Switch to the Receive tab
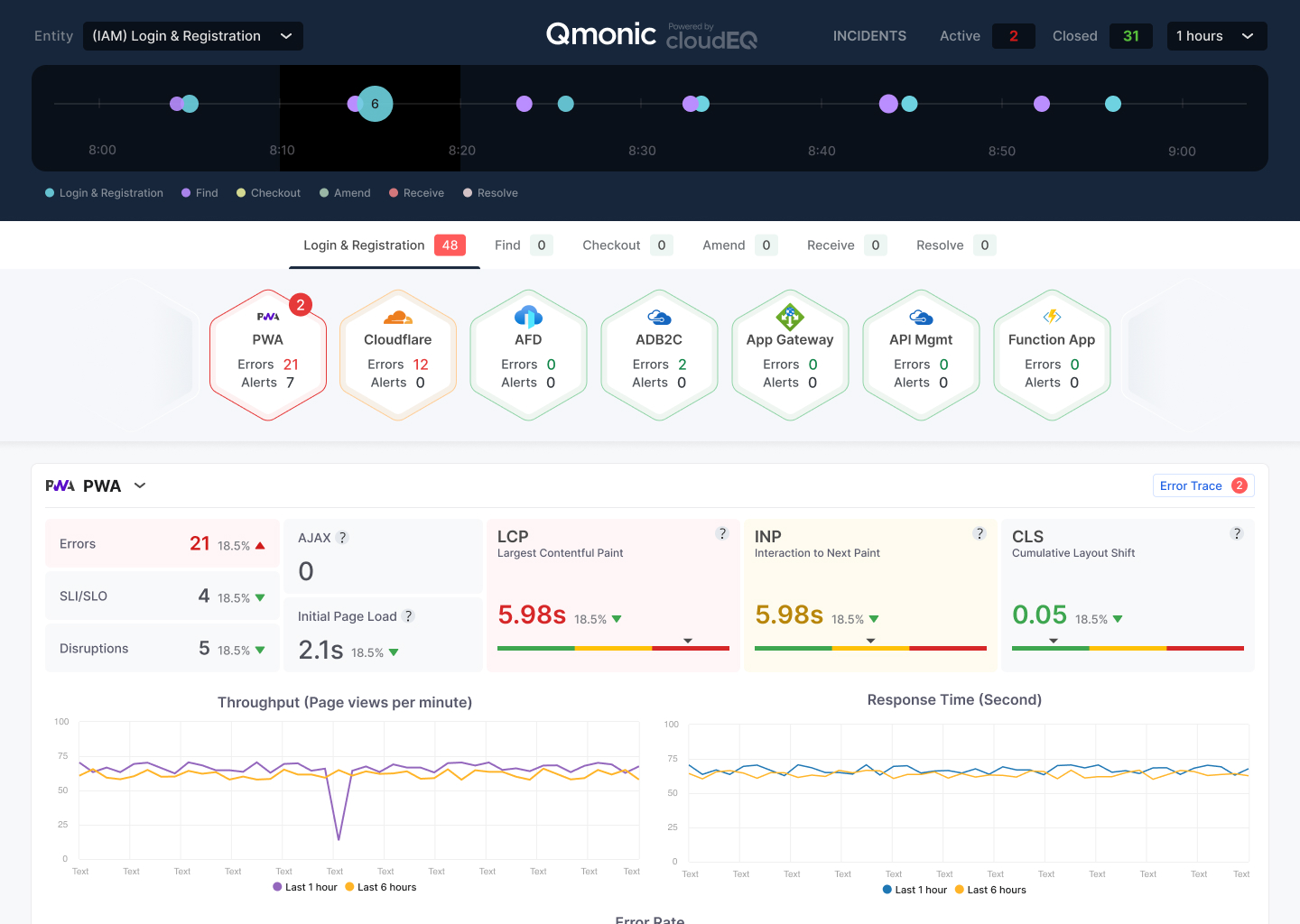 [847, 245]
